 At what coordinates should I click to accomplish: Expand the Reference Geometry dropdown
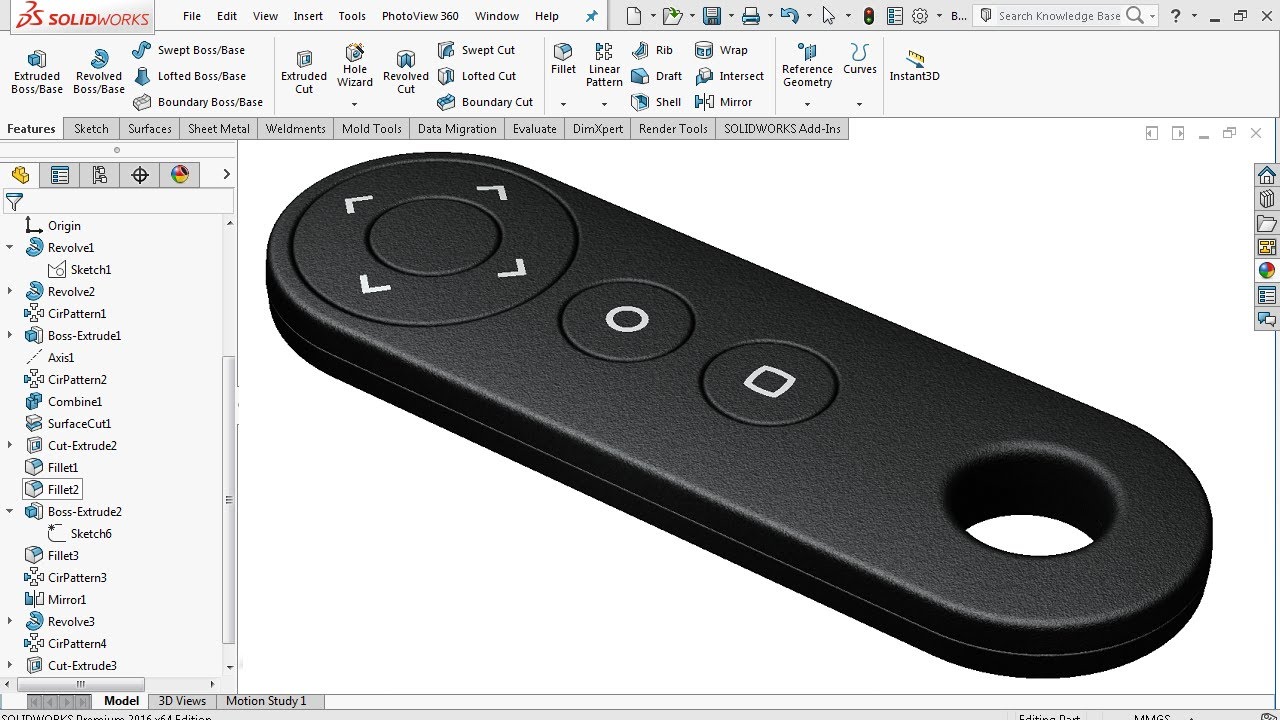[807, 104]
